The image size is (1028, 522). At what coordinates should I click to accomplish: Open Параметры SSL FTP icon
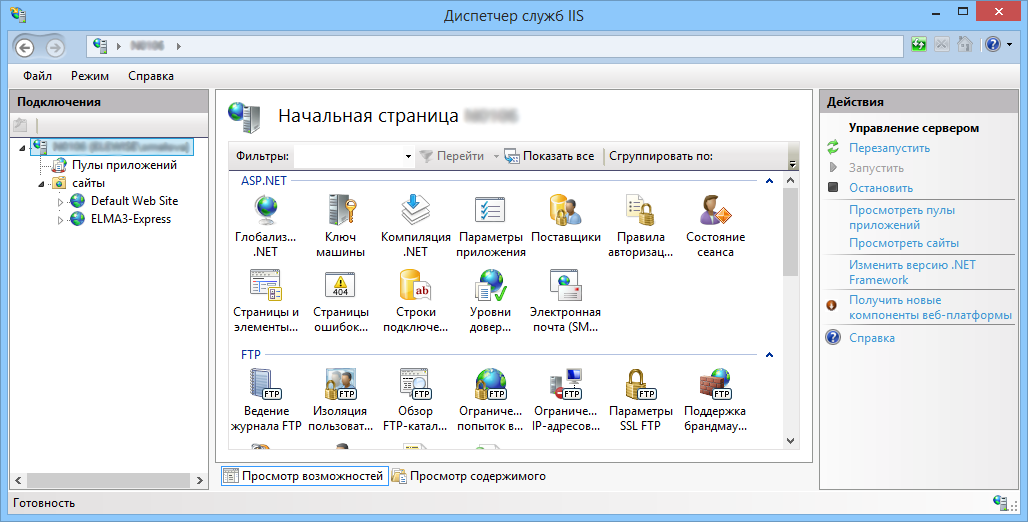tap(640, 385)
